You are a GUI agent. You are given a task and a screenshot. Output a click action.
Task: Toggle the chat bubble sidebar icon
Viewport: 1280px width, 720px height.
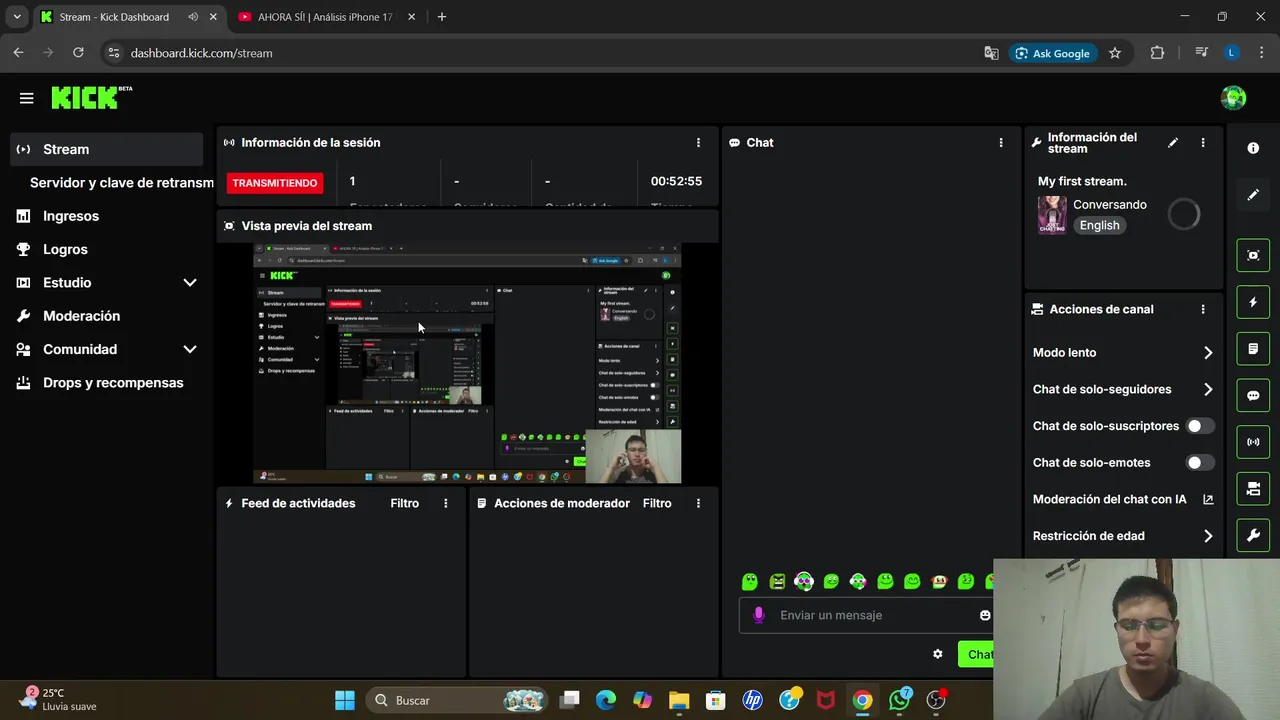[1253, 395]
